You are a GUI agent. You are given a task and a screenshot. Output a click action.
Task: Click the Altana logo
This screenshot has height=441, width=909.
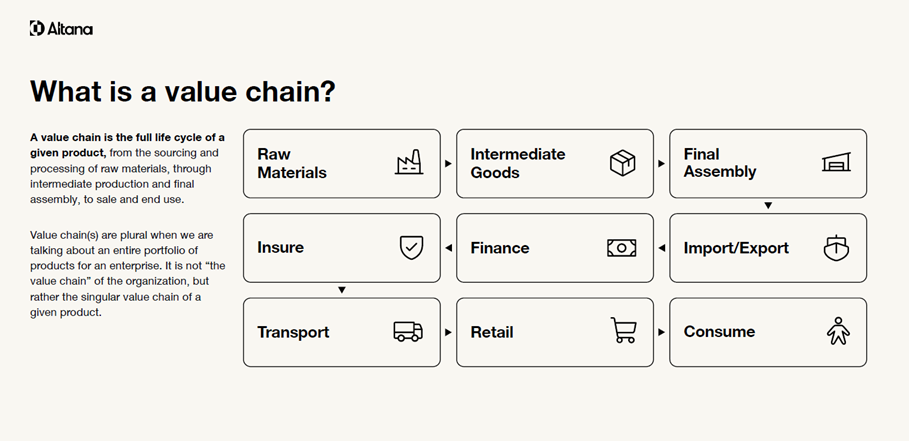point(61,28)
